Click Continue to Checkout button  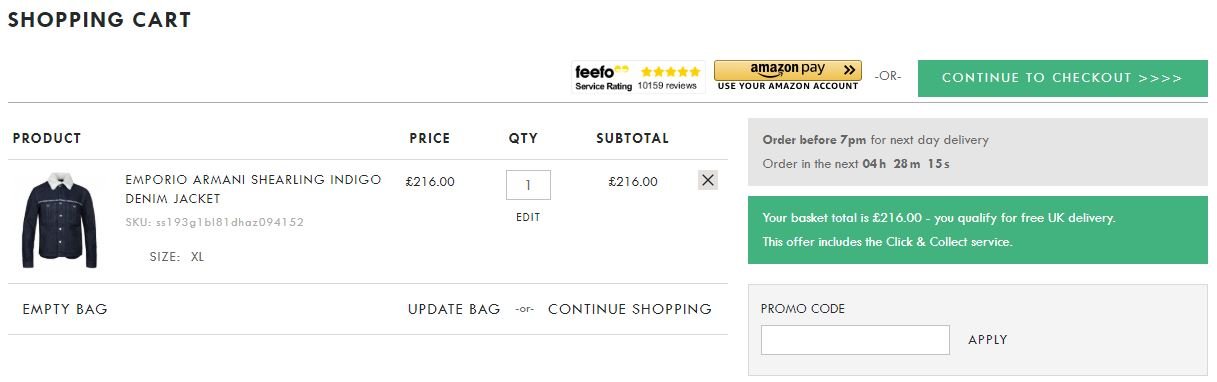pyautogui.click(x=1062, y=78)
